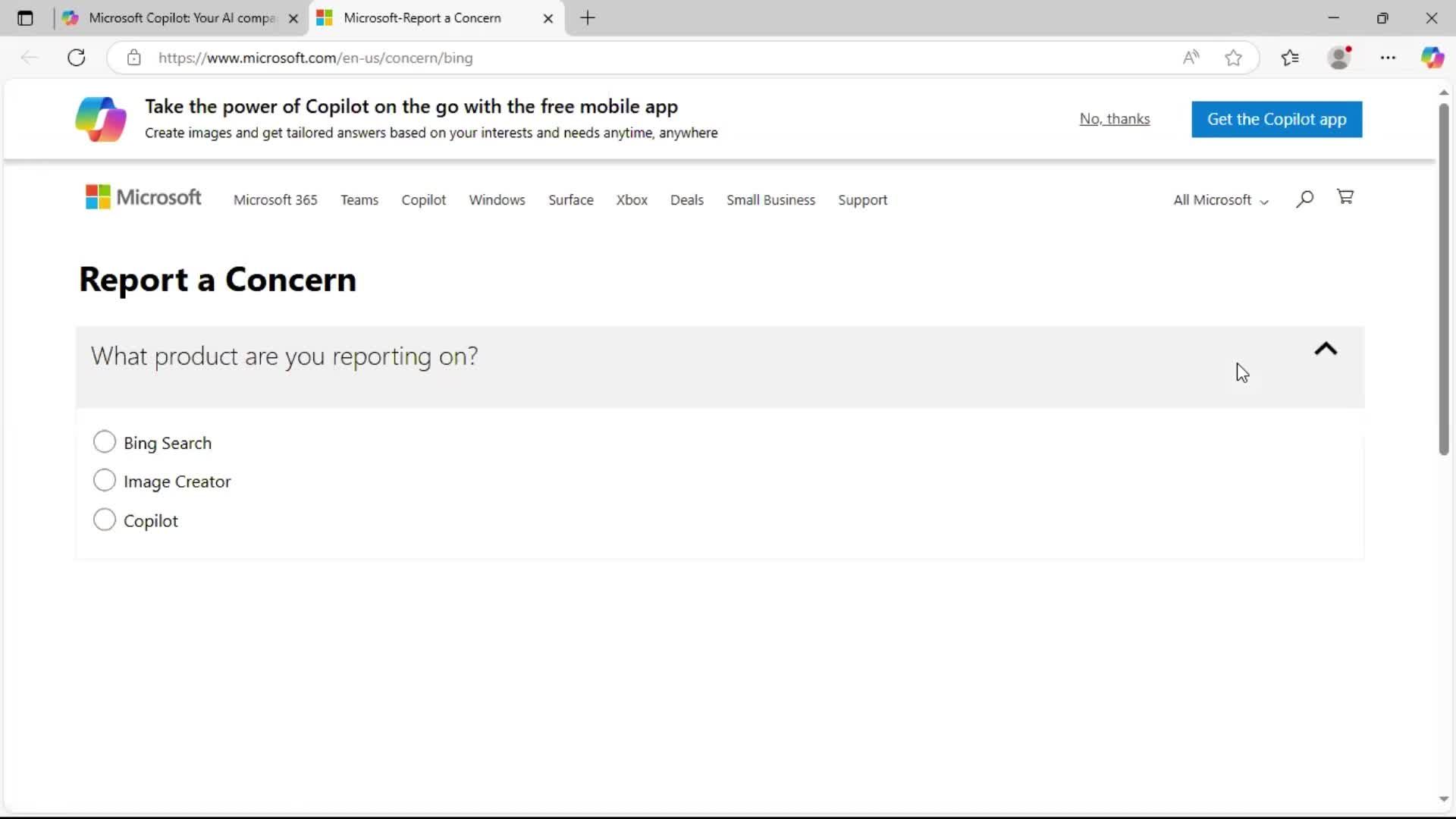Click the back arrow navigation icon
The width and height of the screenshot is (1456, 819).
[x=30, y=58]
